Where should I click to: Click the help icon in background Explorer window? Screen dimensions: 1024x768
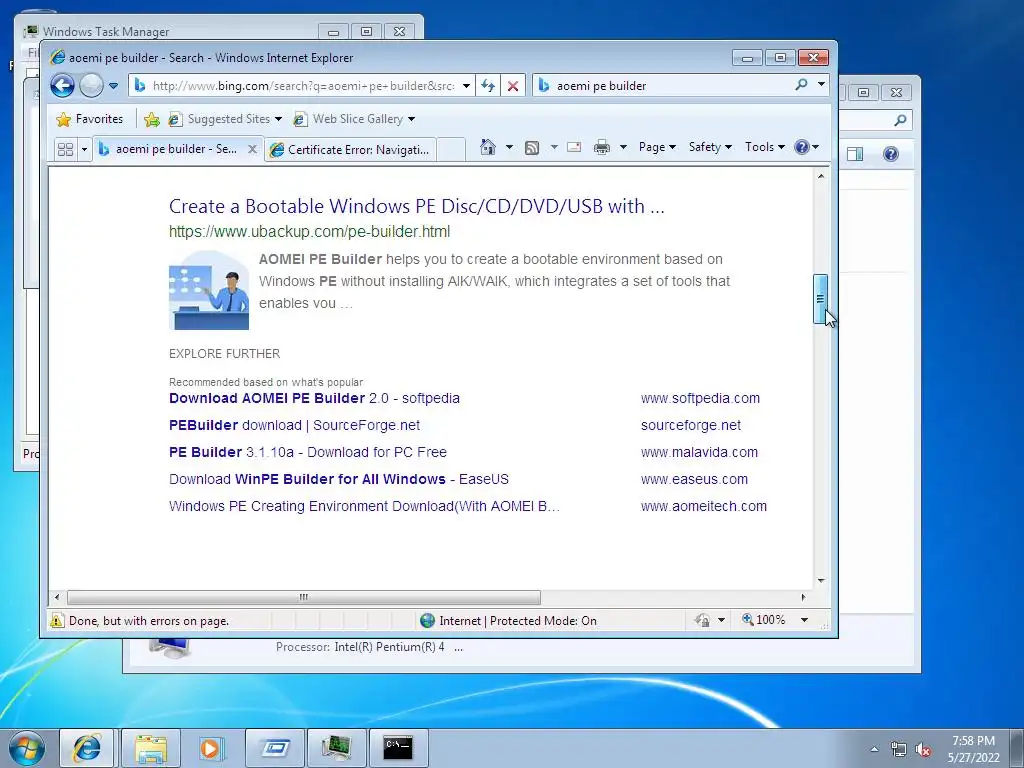[891, 154]
